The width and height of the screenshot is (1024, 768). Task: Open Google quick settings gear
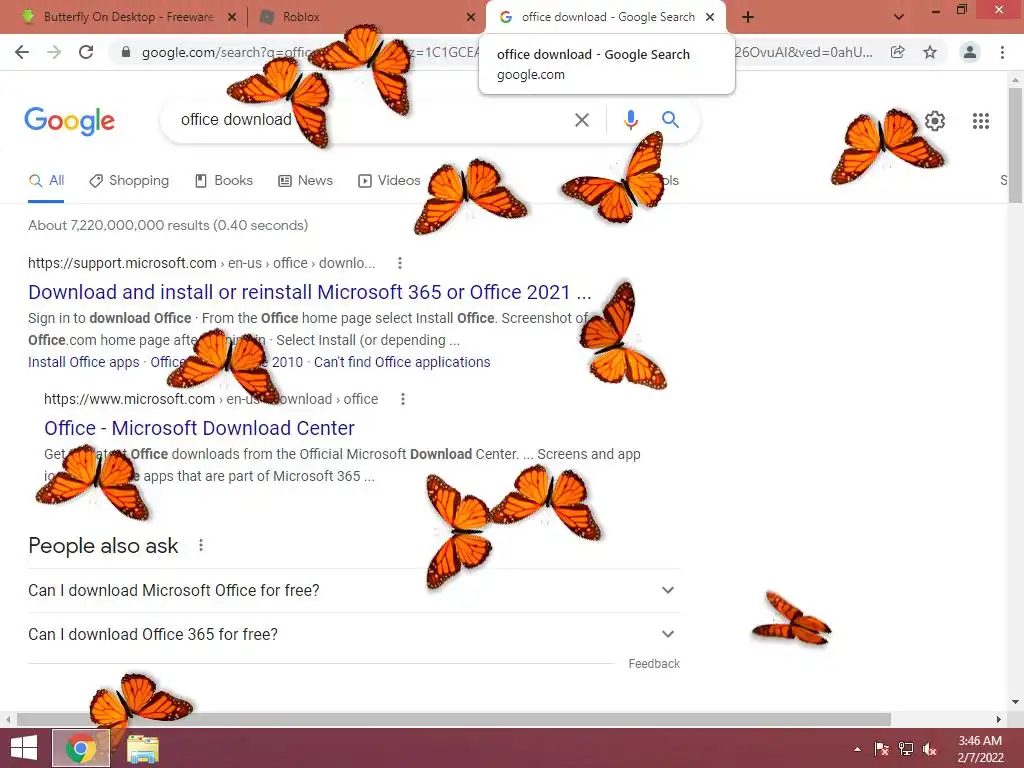pos(935,121)
